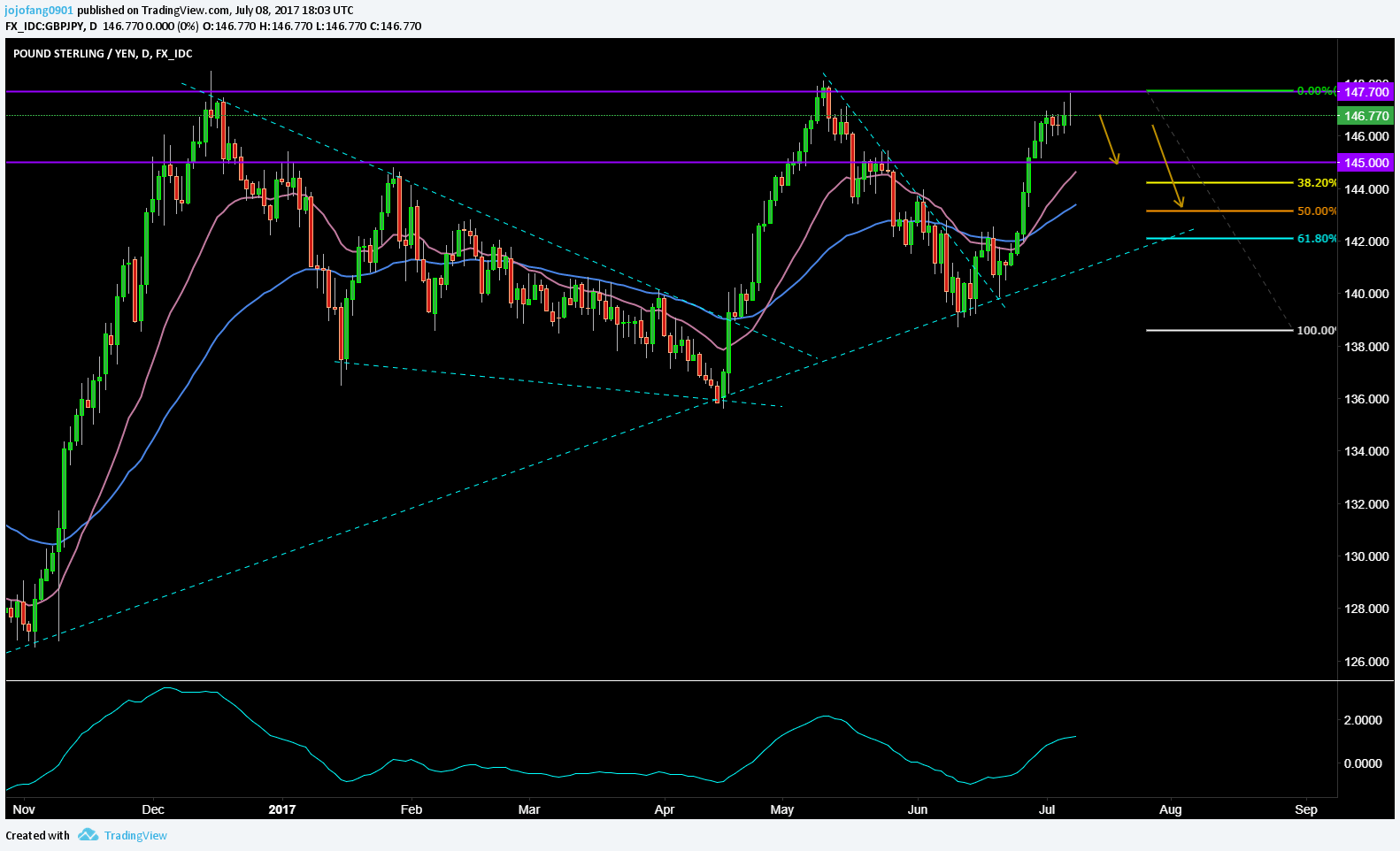Select the 61.80% Fibonacci level label

(x=1317, y=239)
